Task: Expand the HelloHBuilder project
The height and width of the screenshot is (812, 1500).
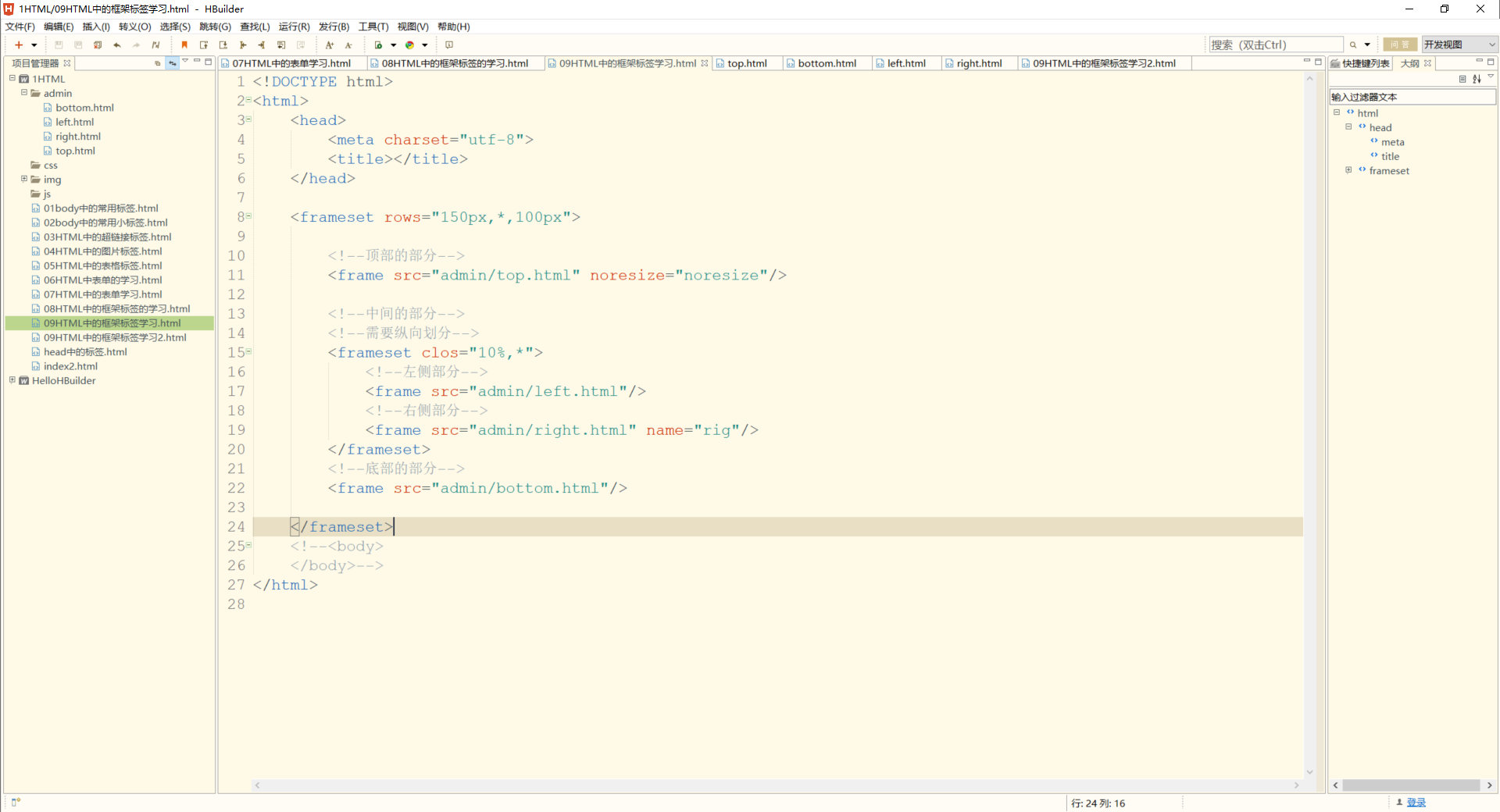Action: [x=12, y=380]
